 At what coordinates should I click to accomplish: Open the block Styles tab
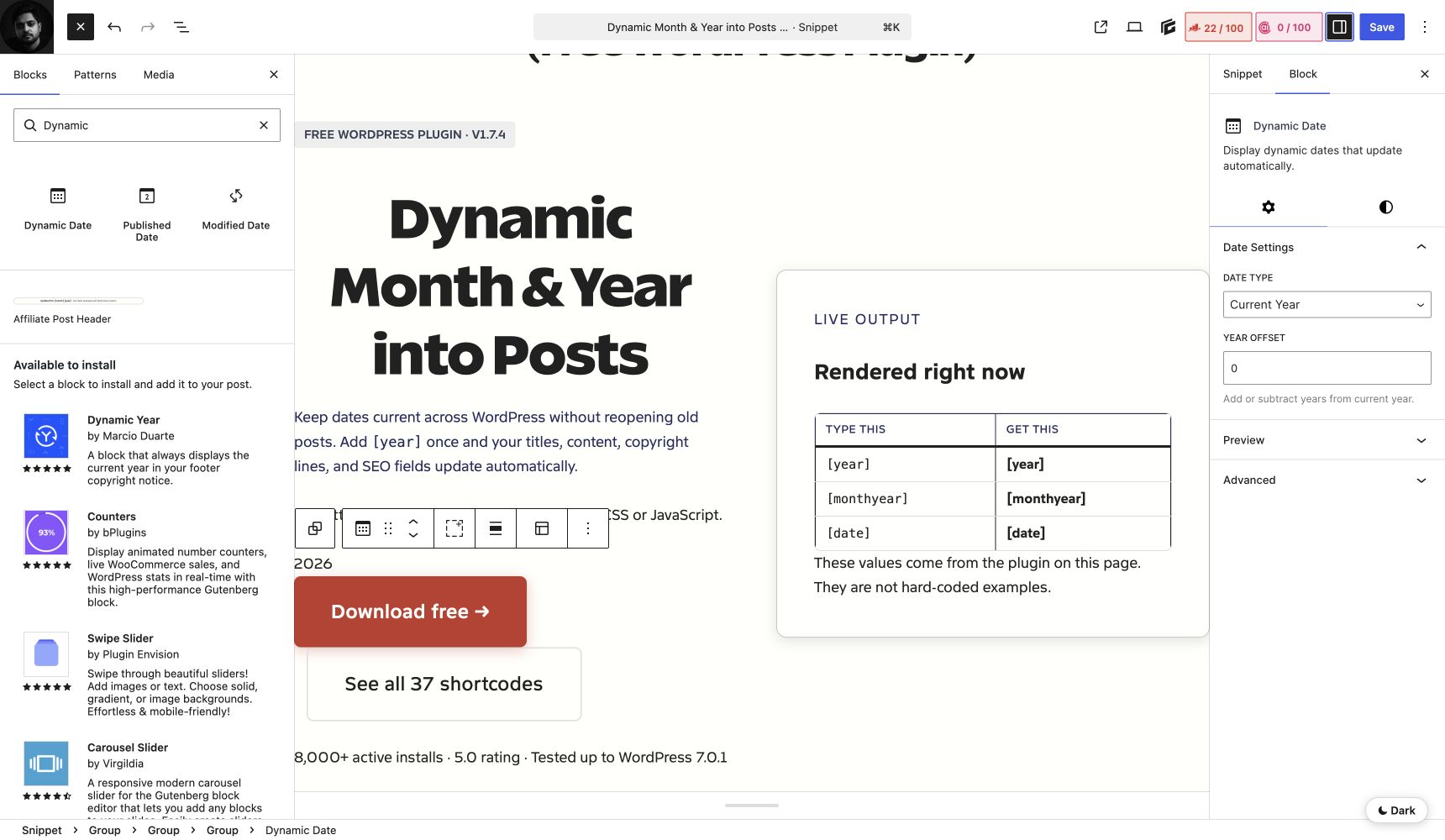click(x=1386, y=207)
